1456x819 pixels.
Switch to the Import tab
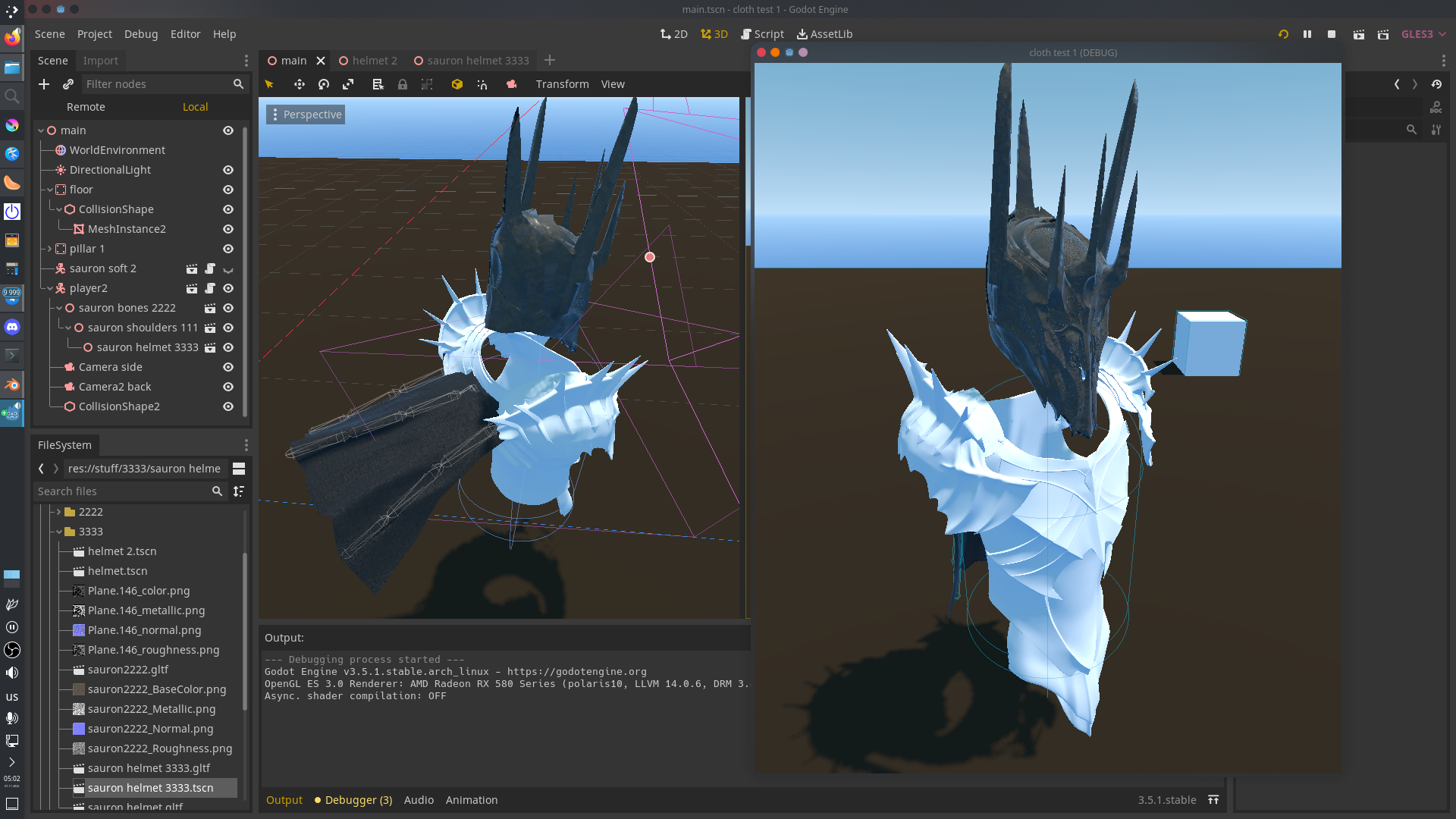point(101,61)
